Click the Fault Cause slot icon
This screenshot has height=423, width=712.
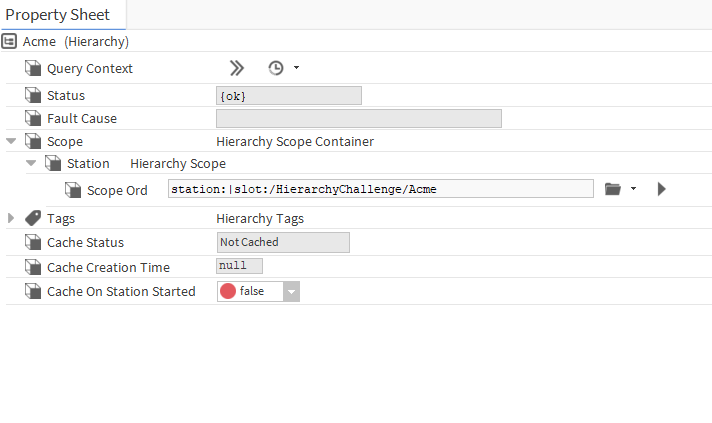click(x=33, y=119)
